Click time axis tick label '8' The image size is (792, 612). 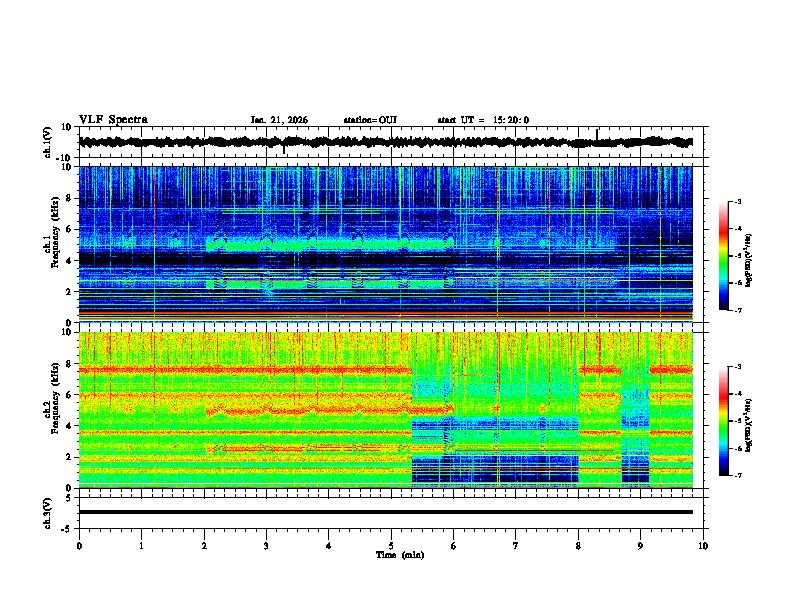578,546
